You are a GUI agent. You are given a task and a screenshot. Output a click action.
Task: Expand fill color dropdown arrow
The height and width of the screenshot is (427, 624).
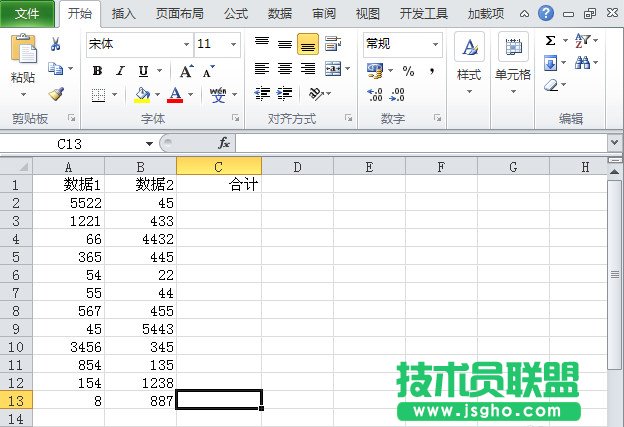pos(157,95)
